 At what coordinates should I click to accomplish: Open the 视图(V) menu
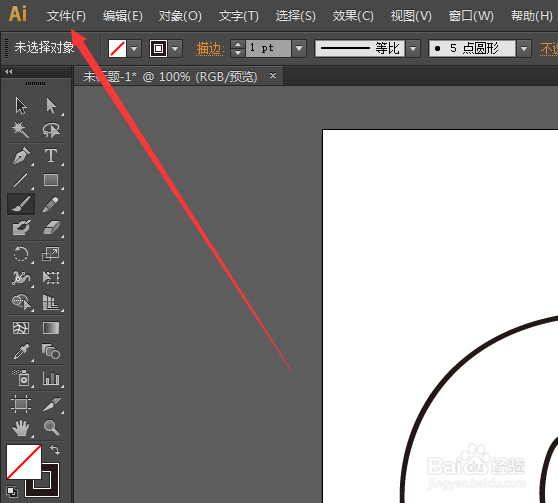coord(411,16)
